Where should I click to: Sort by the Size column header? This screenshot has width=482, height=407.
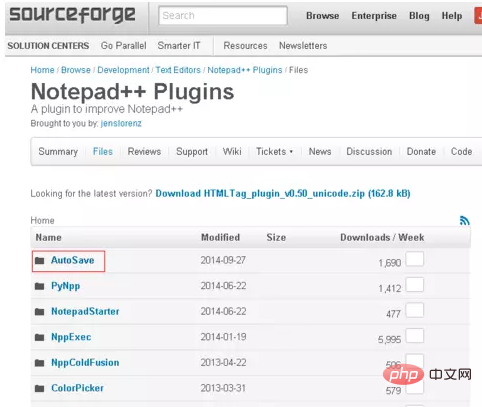coord(276,238)
